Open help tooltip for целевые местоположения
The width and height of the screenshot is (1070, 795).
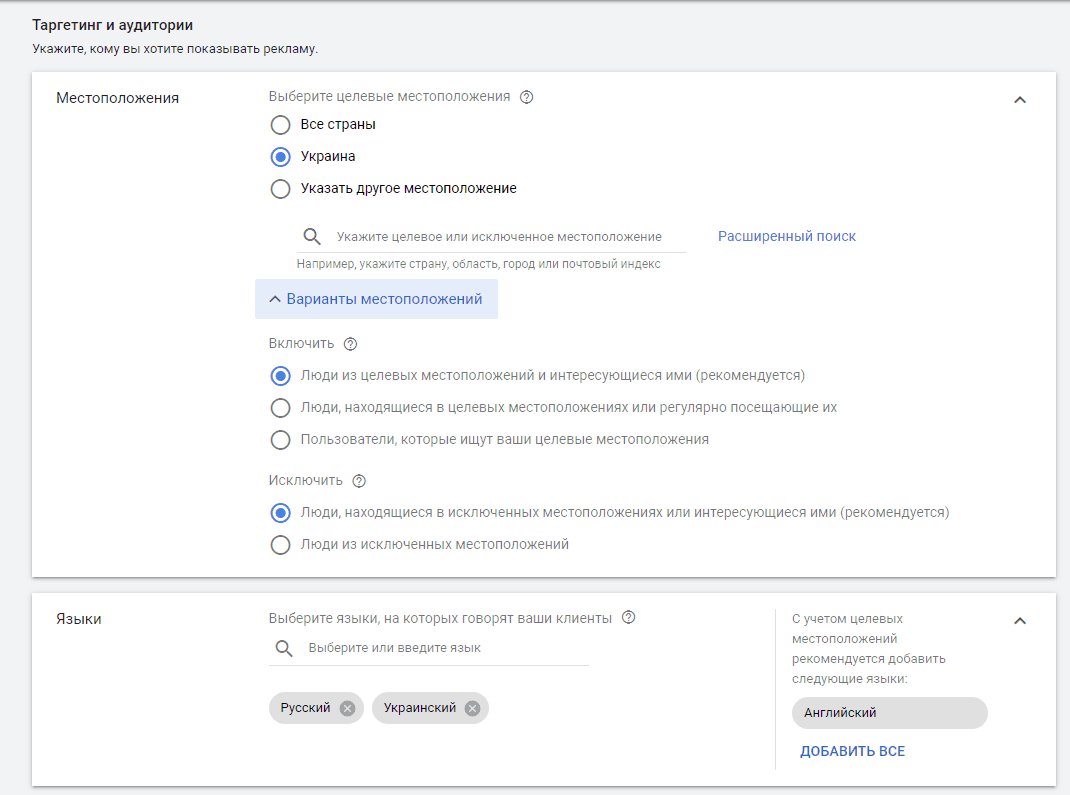[527, 96]
